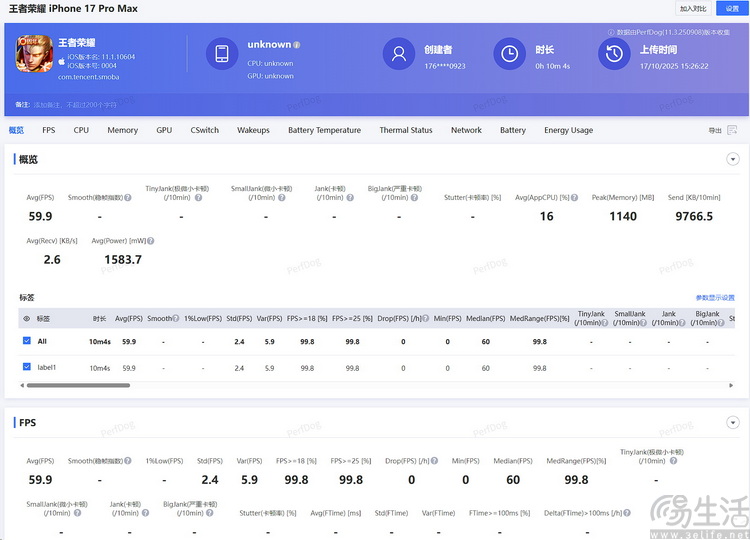This screenshot has height=540, width=750.
Task: Click help icon next to Avg(Power) [mW]
Action: click(152, 241)
